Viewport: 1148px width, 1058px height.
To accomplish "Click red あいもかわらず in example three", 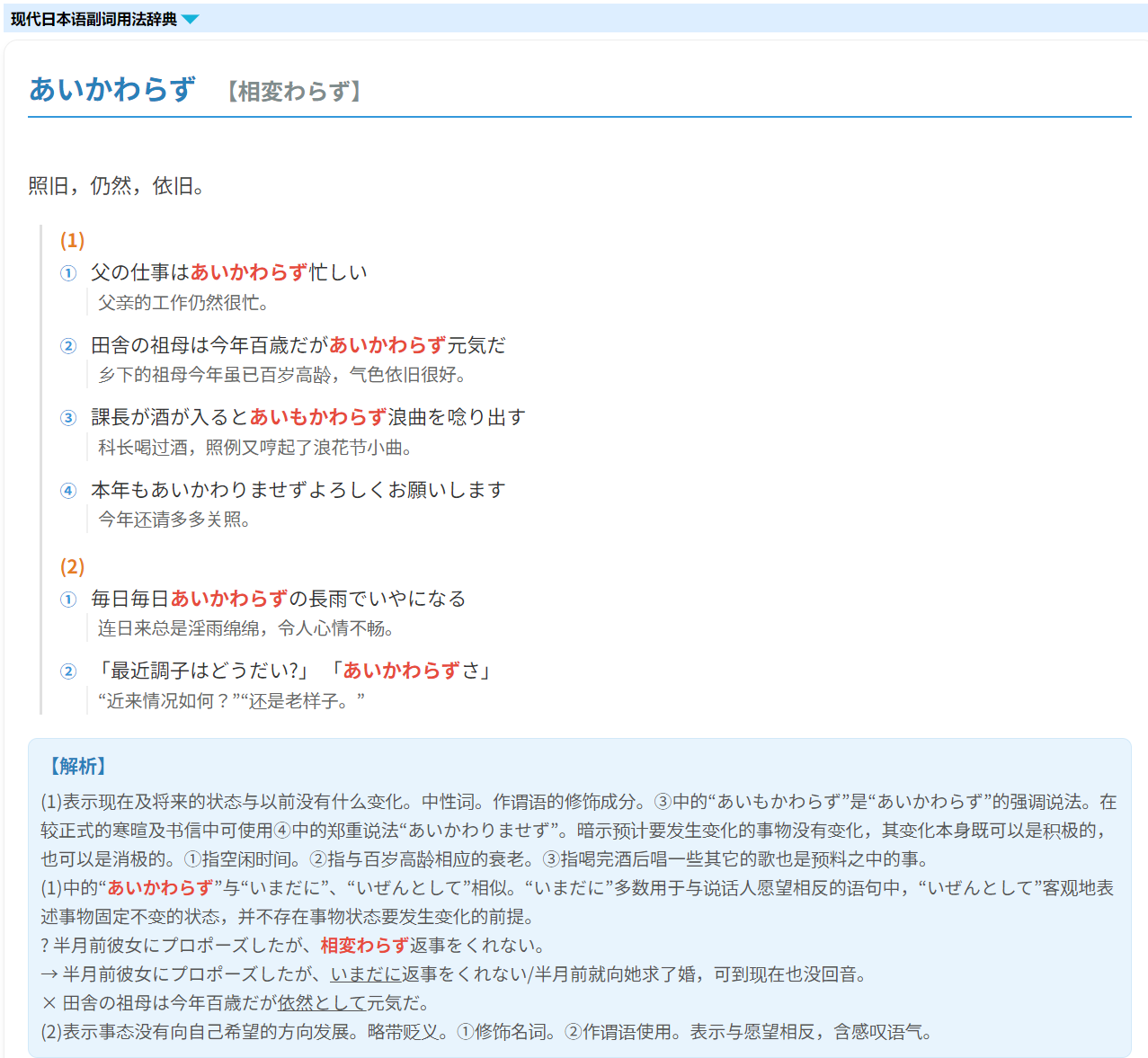I will coord(317,417).
